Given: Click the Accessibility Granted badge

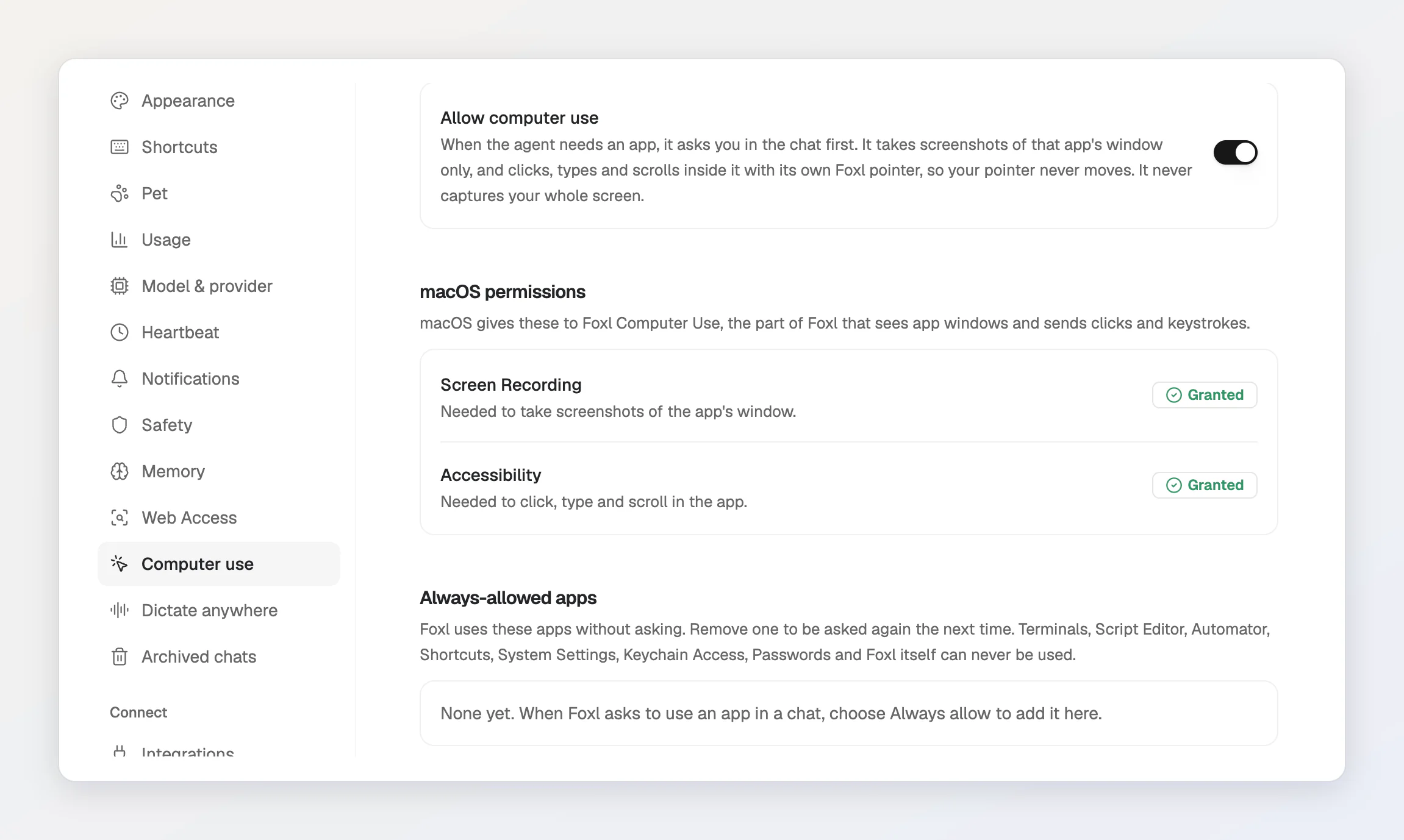Looking at the screenshot, I should coord(1205,485).
